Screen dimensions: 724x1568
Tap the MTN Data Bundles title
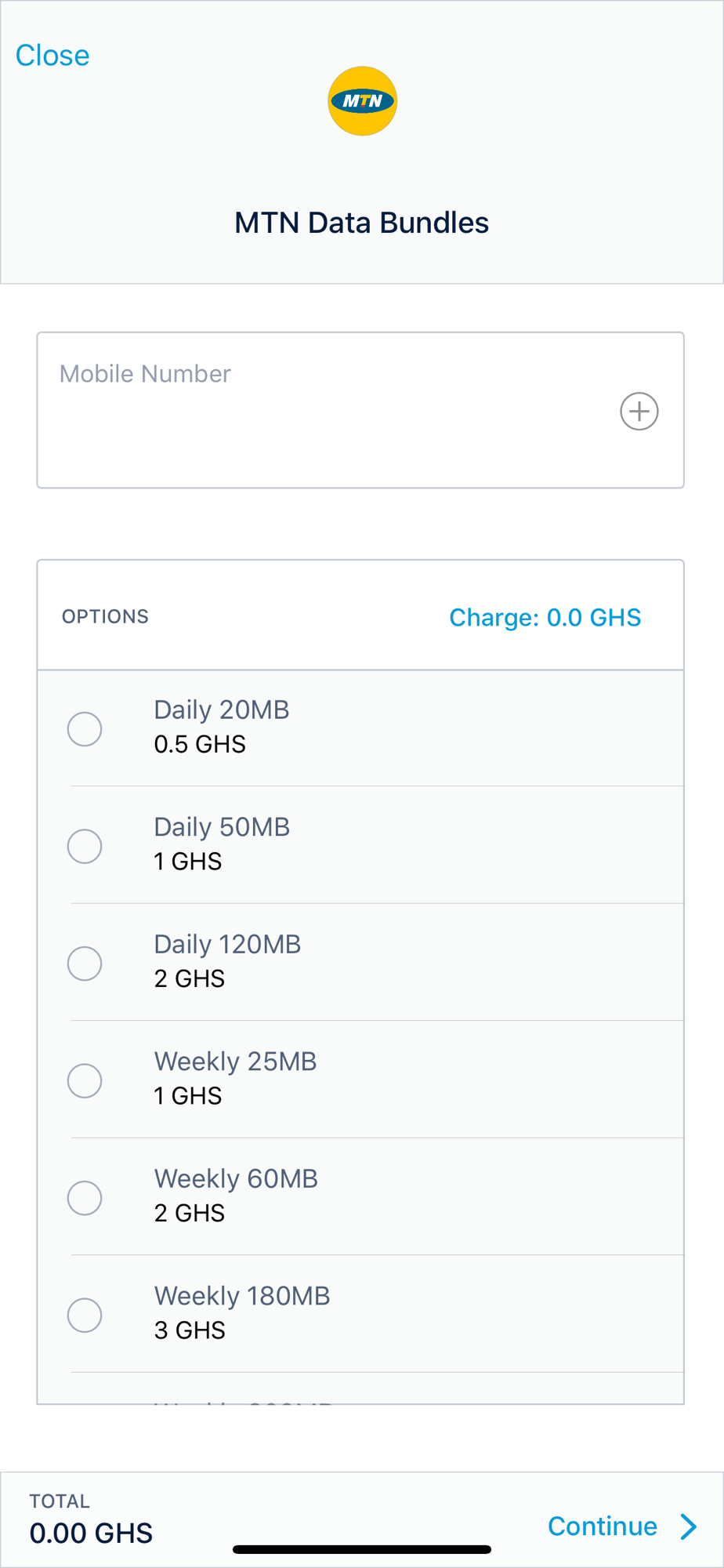point(361,223)
